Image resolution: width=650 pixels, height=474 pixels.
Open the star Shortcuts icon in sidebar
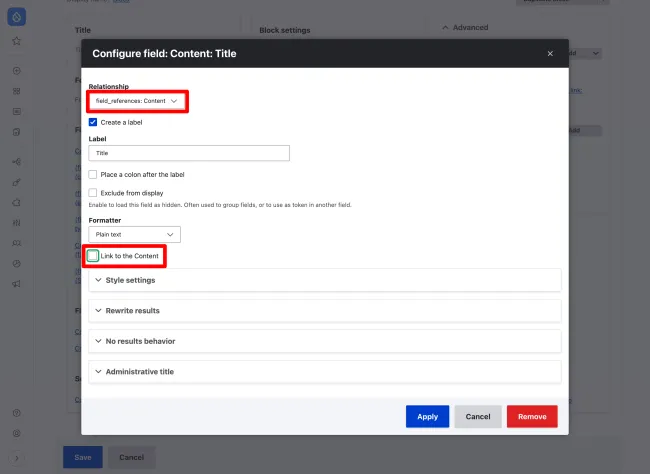(x=16, y=42)
